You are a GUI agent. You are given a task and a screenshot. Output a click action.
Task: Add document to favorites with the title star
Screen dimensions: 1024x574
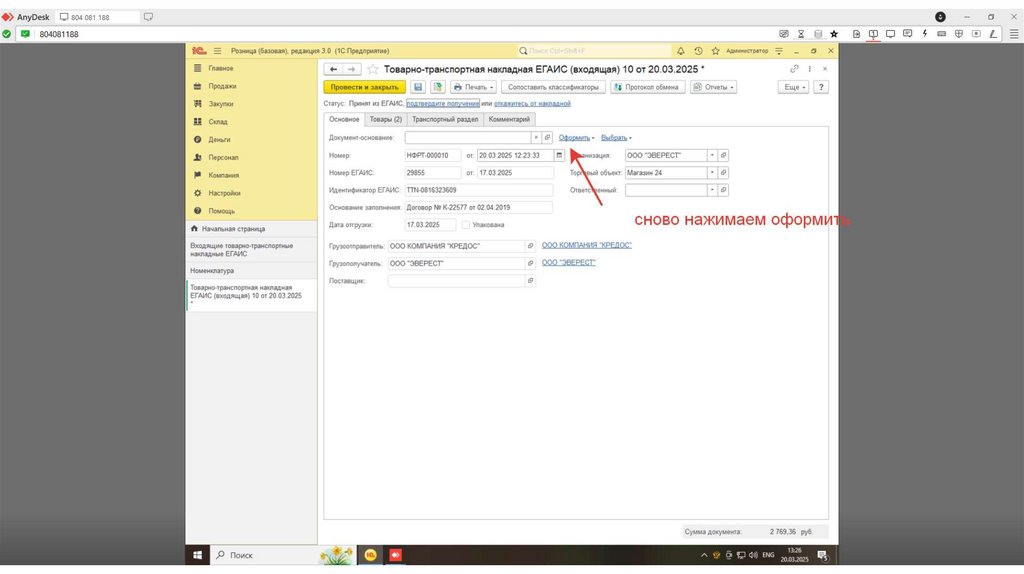(373, 69)
